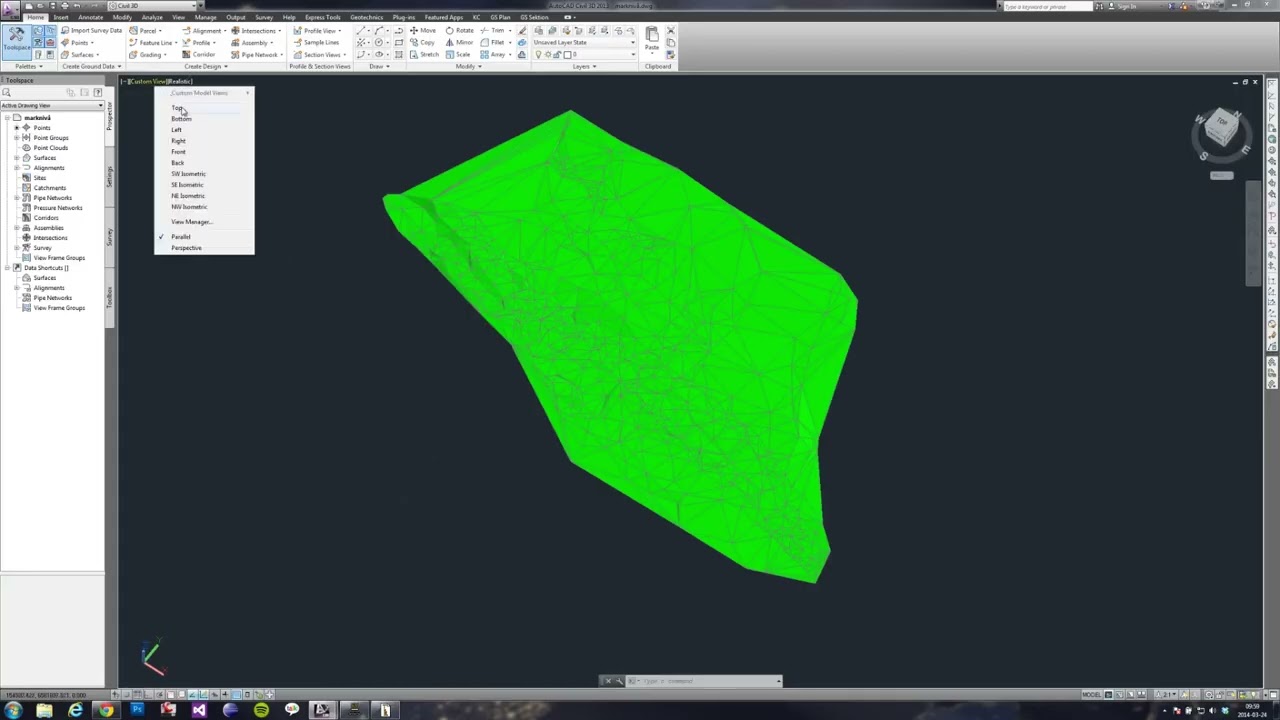1280x720 pixels.
Task: Select the Mirror tool
Action: (x=460, y=43)
